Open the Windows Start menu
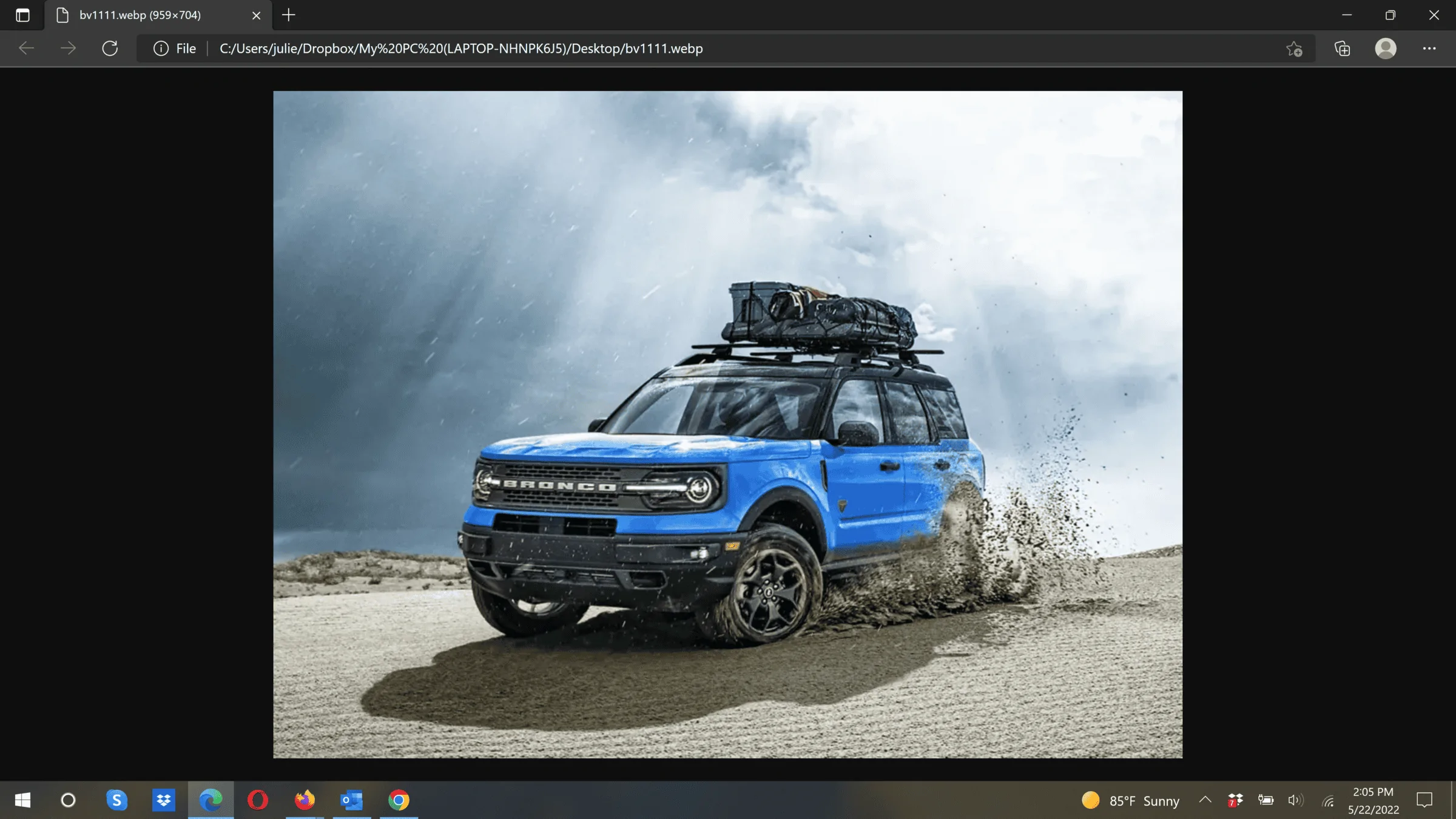 tap(22, 800)
